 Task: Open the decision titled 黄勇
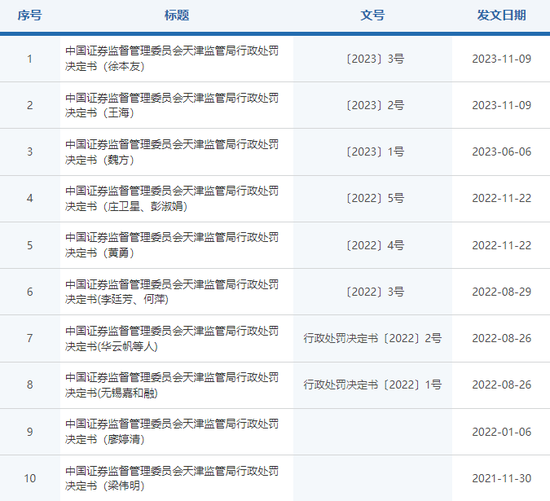tap(172, 245)
